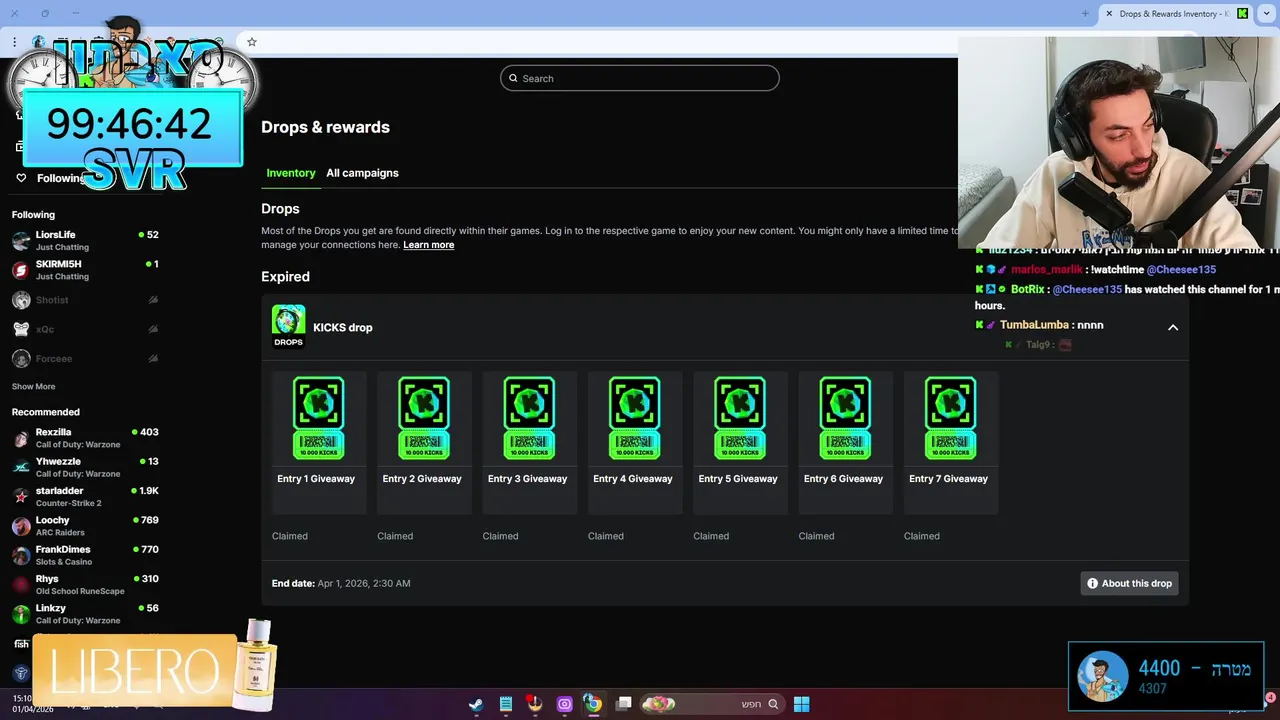Open Yhwezzle channel avatar
Image resolution: width=1280 pixels, height=720 pixels.
[x=21, y=467]
